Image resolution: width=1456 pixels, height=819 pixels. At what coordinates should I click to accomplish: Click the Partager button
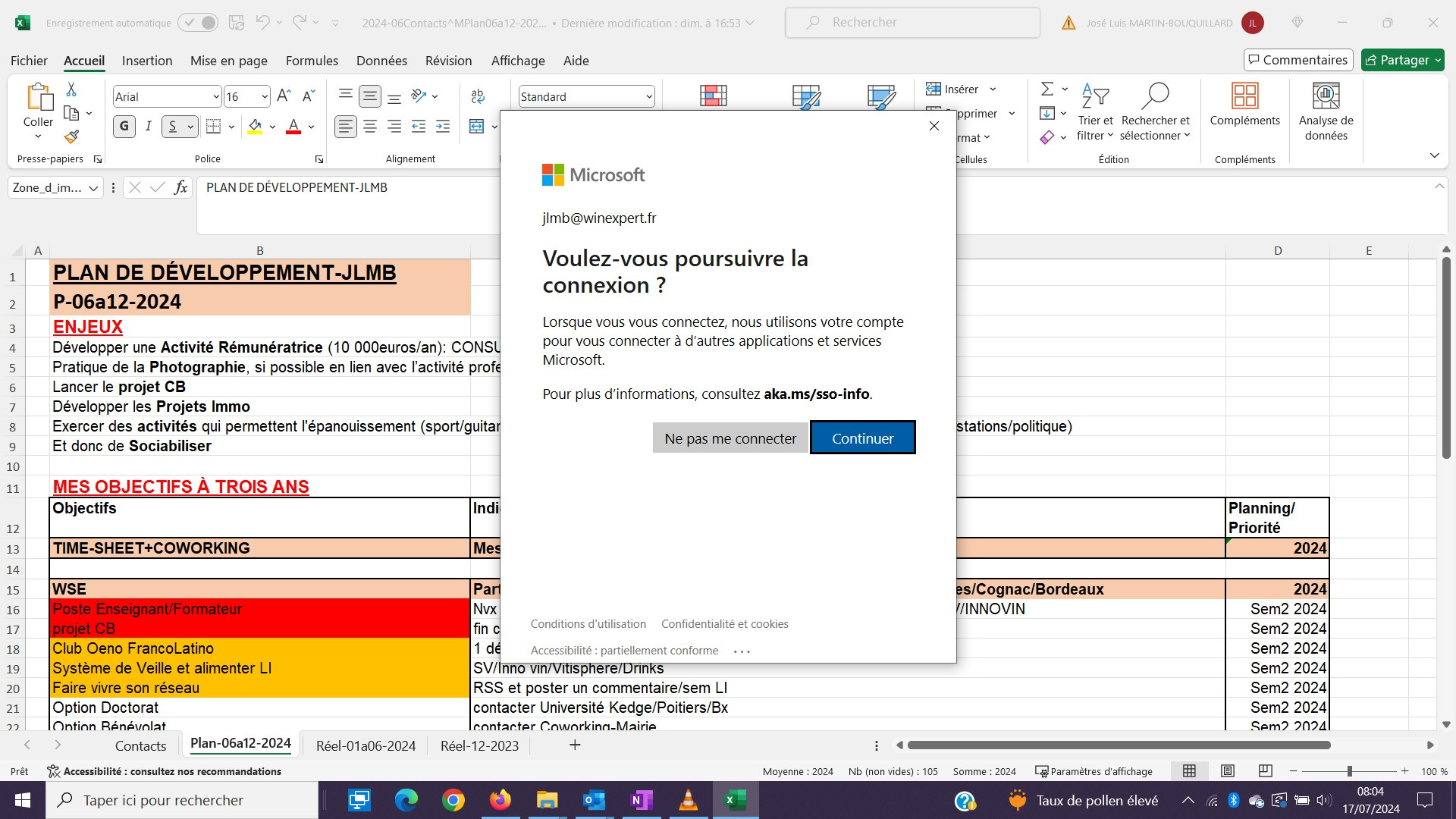[1402, 60]
